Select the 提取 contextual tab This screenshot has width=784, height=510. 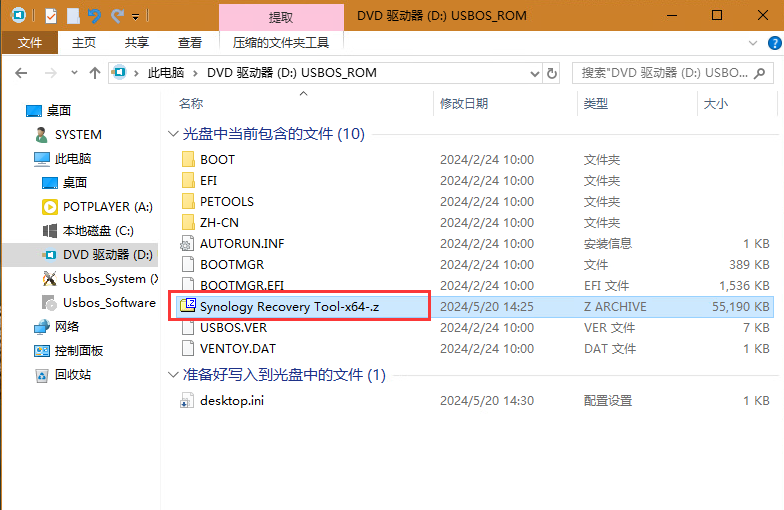281,18
